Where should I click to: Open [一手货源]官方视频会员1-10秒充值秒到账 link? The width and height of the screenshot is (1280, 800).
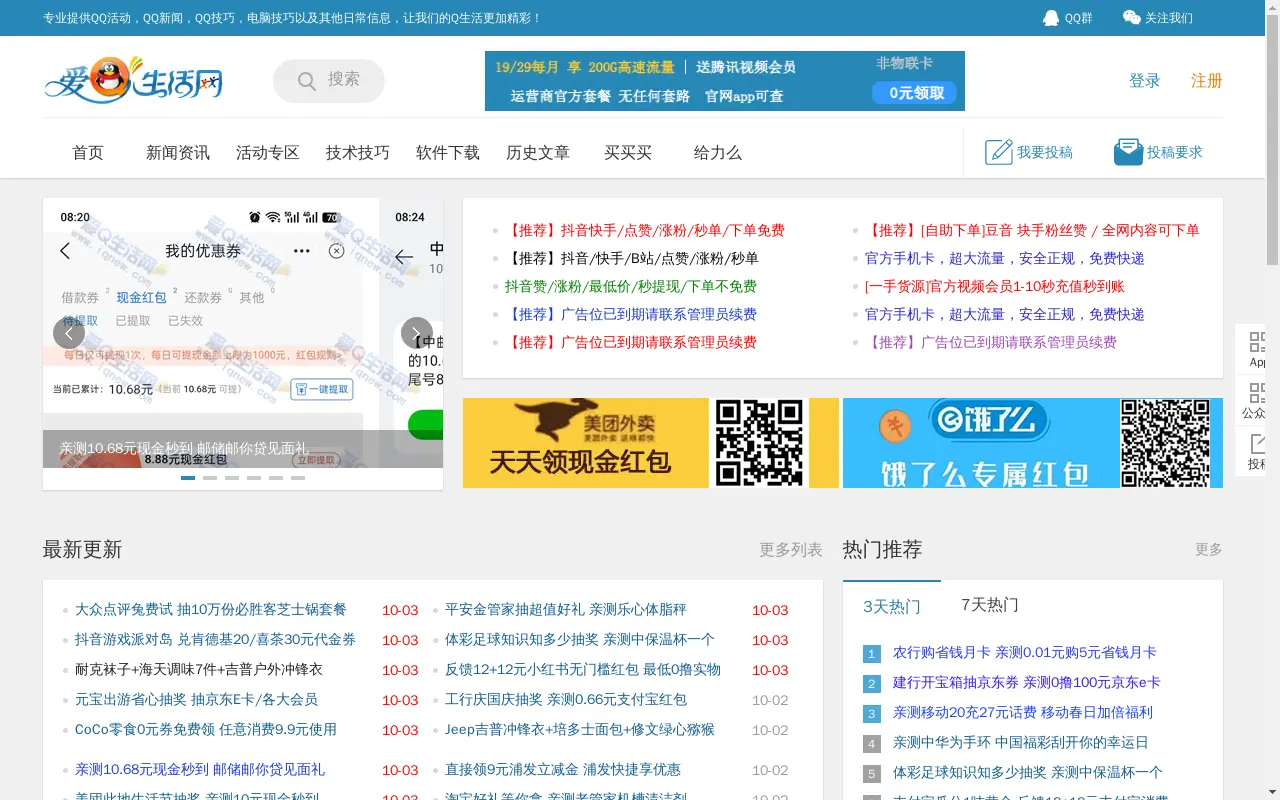pos(995,286)
